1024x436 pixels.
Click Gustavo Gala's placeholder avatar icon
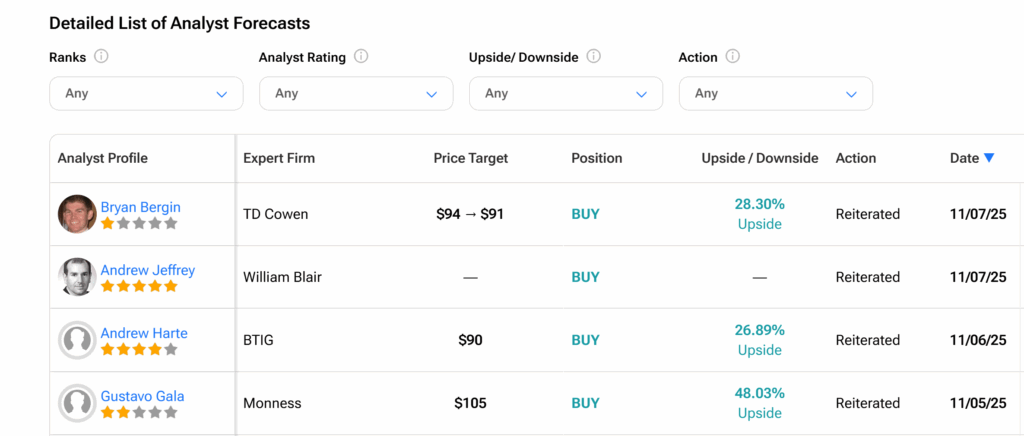click(77, 403)
